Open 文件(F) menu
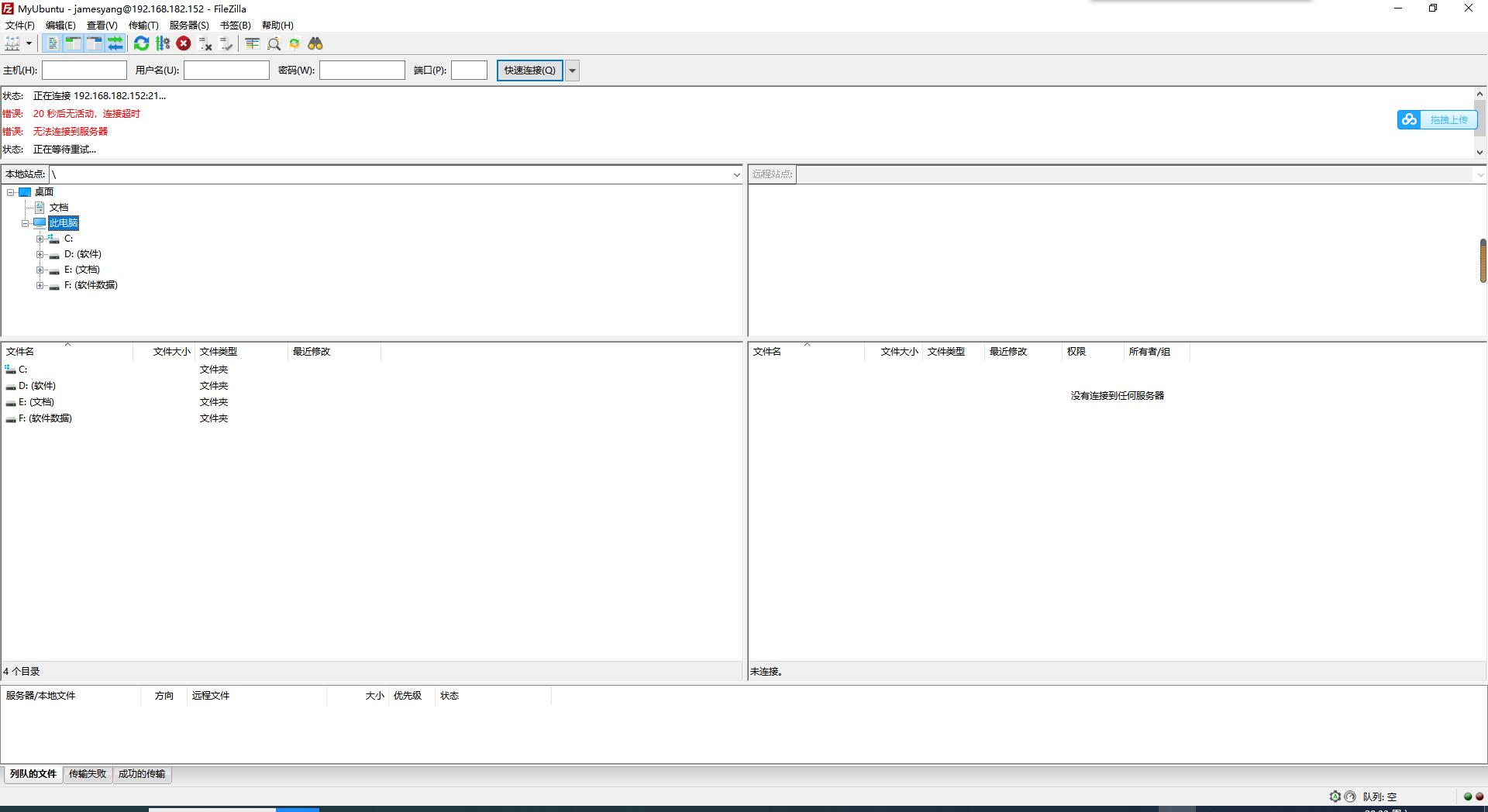 19,25
